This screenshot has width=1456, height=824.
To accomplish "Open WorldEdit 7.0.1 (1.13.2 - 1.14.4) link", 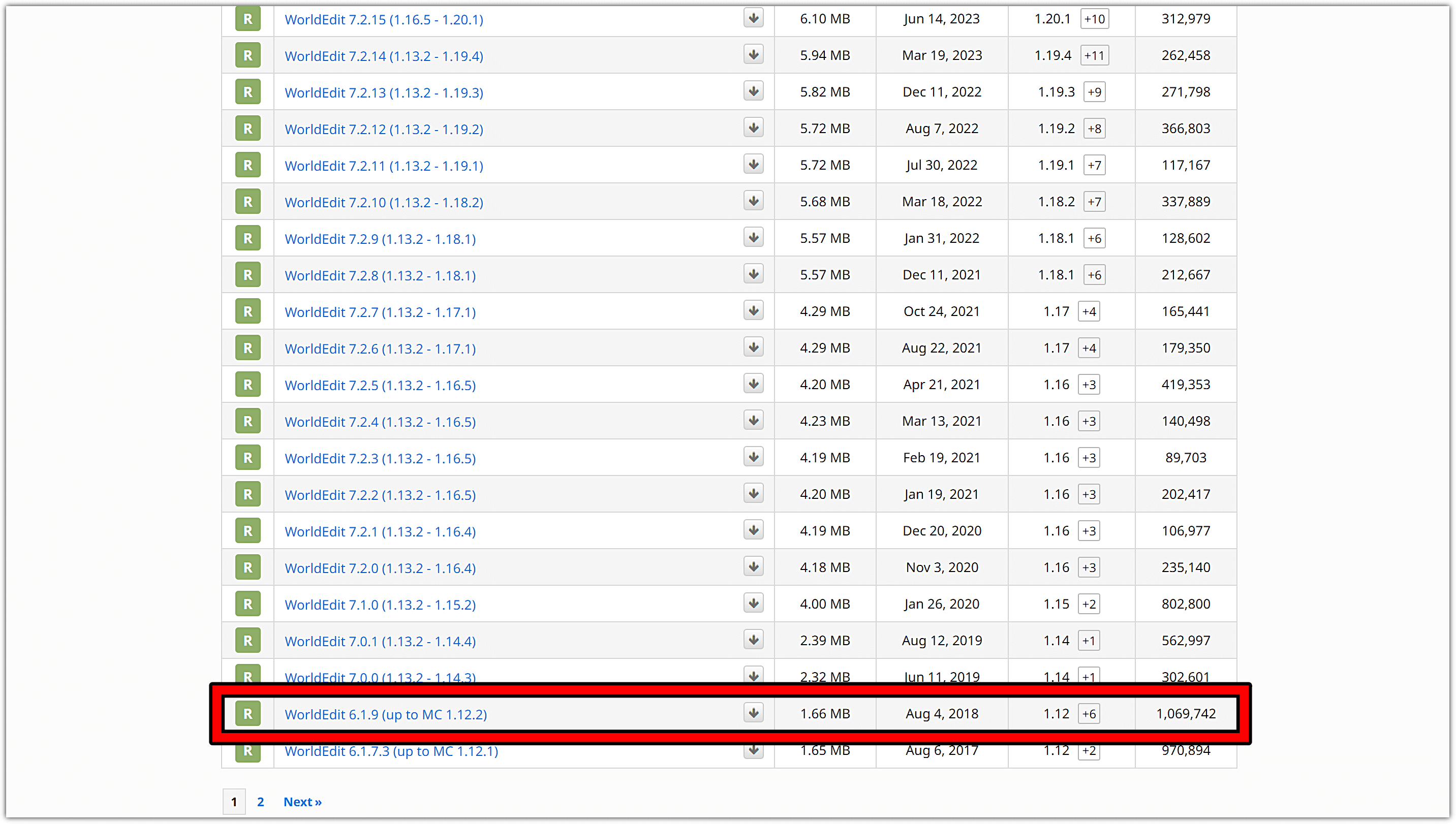I will click(x=380, y=641).
